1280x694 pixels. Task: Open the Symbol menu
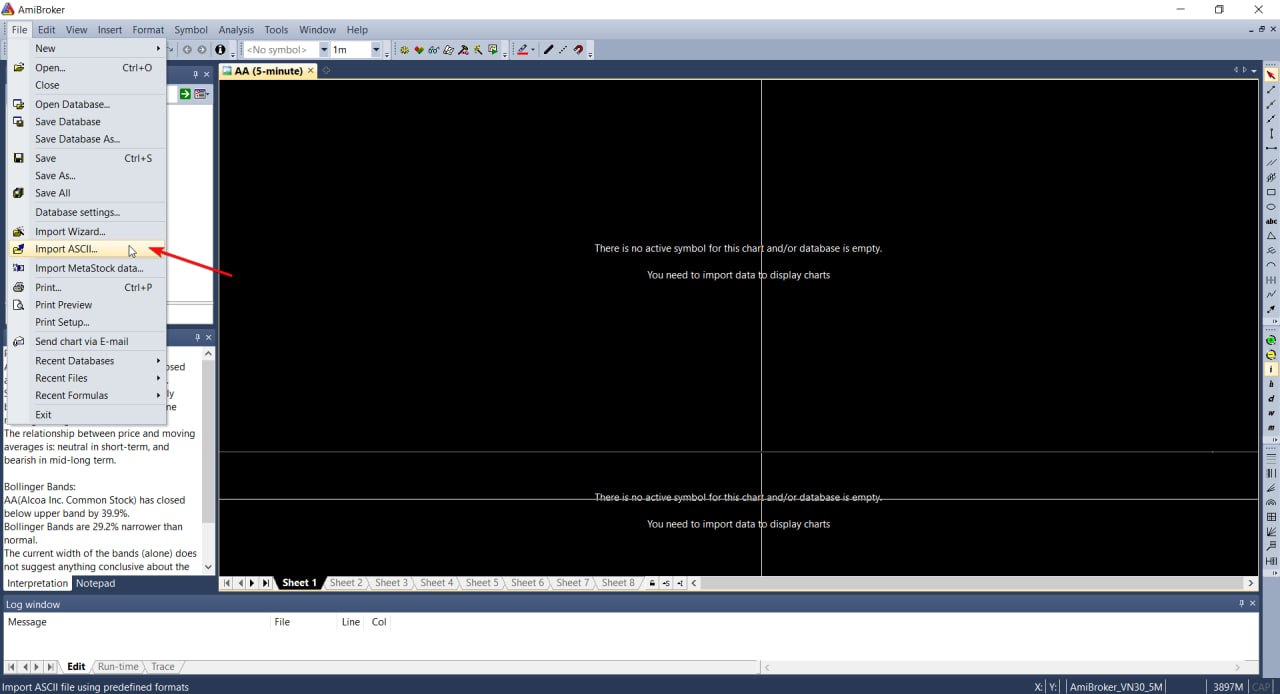tap(191, 30)
